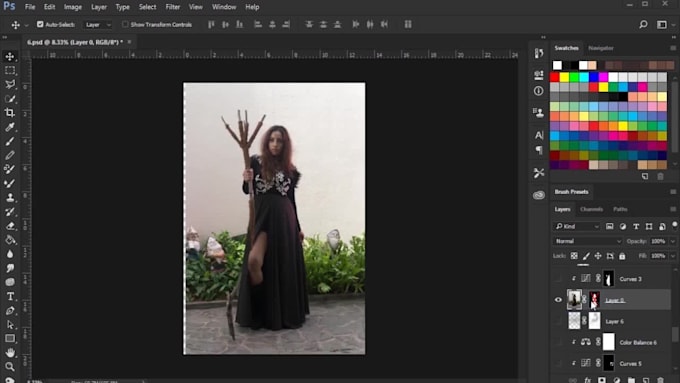Select the Color Balance 6 layer

point(638,342)
